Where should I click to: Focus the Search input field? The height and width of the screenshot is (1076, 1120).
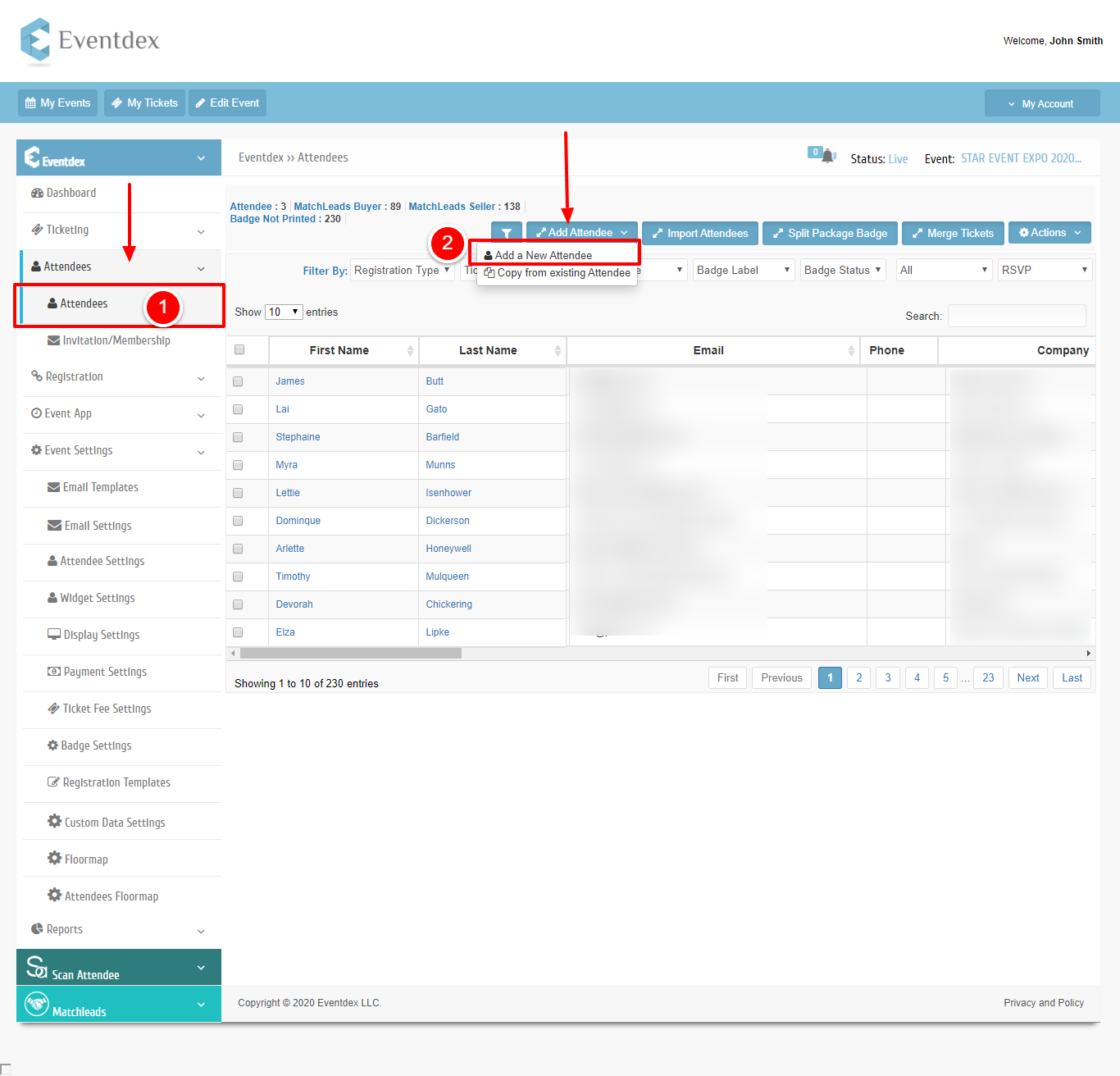pos(1017,316)
